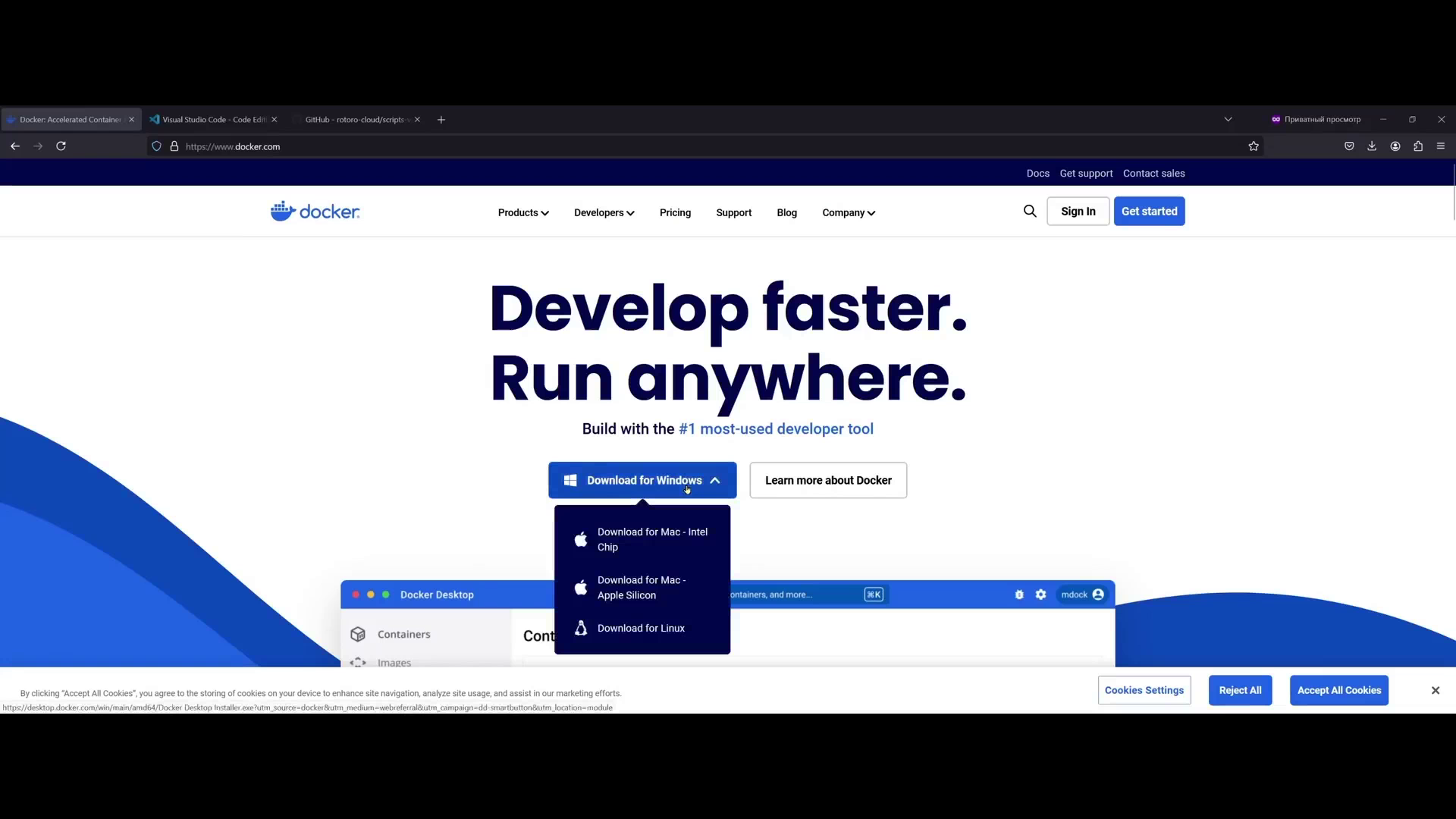1456x819 pixels.
Task: Click the extensions puzzle icon in toolbar
Action: 1418,146
